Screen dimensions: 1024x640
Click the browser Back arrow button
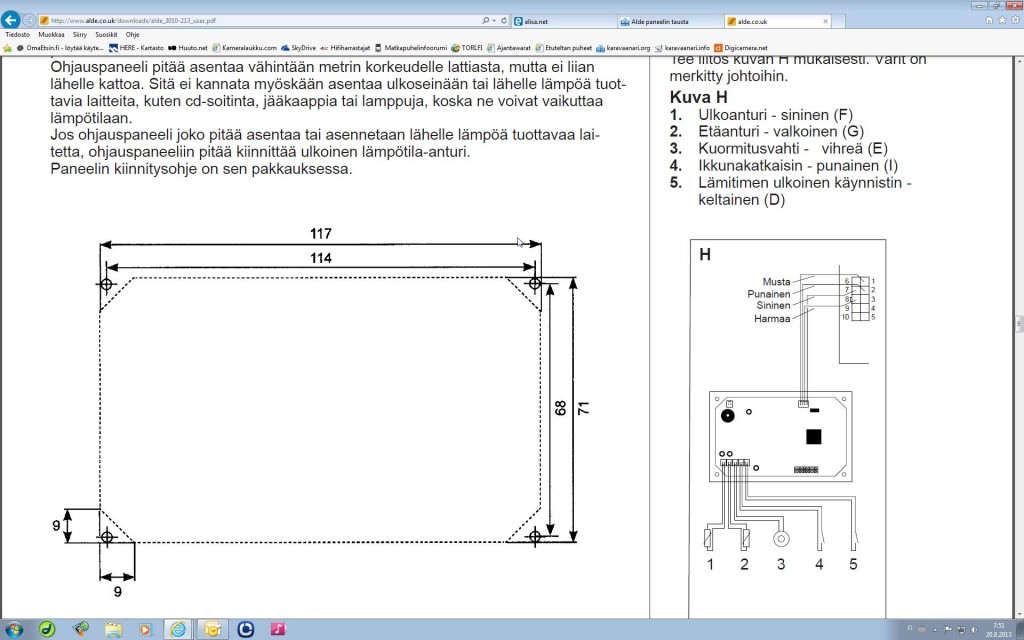click(x=12, y=19)
